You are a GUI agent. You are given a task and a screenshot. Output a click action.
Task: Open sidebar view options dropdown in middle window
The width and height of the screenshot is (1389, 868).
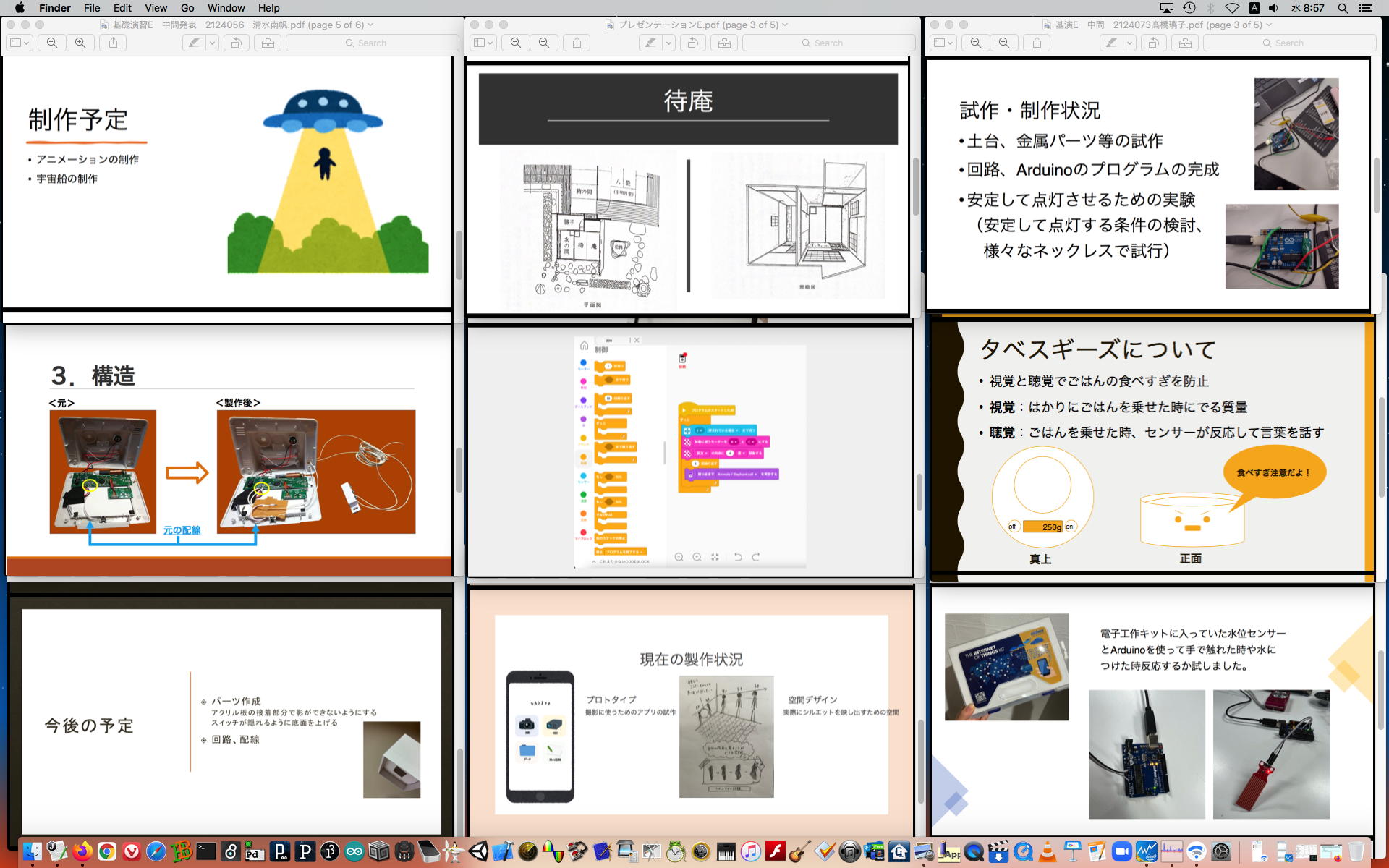(x=490, y=43)
